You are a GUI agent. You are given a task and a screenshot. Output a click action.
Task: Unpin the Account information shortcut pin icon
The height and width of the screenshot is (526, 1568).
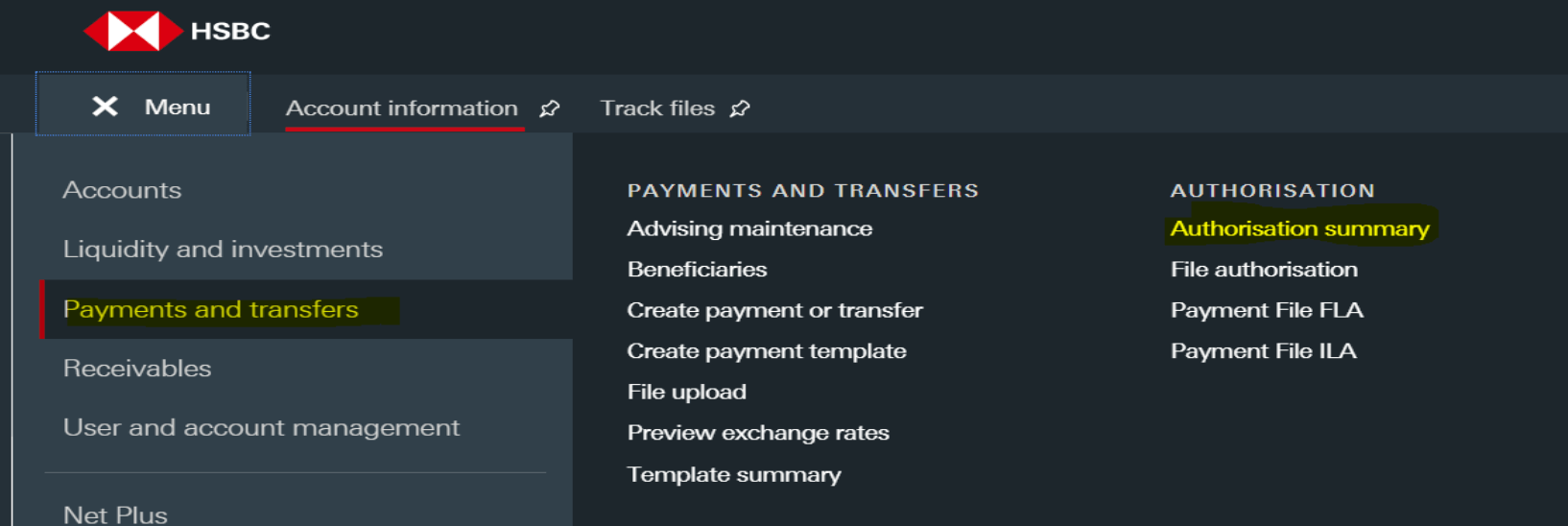(x=550, y=108)
